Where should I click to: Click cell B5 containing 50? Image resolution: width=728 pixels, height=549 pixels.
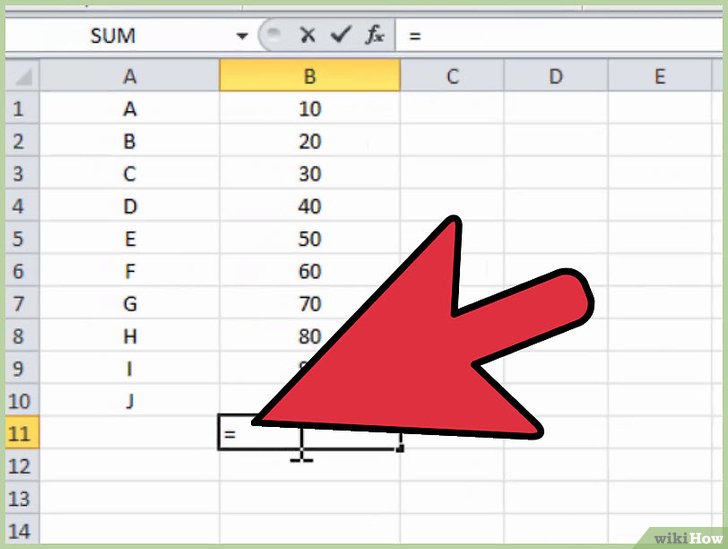(x=309, y=239)
